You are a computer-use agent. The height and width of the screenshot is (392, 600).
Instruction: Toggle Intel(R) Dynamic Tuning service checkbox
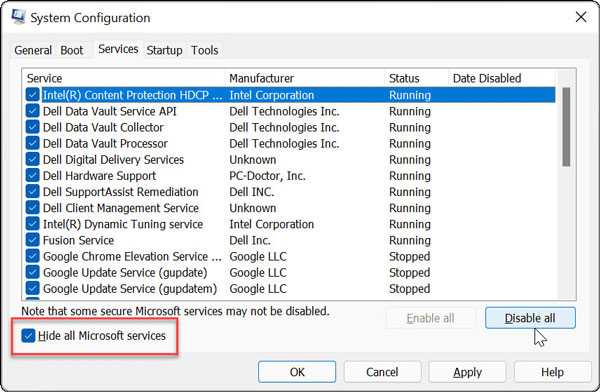click(33, 224)
